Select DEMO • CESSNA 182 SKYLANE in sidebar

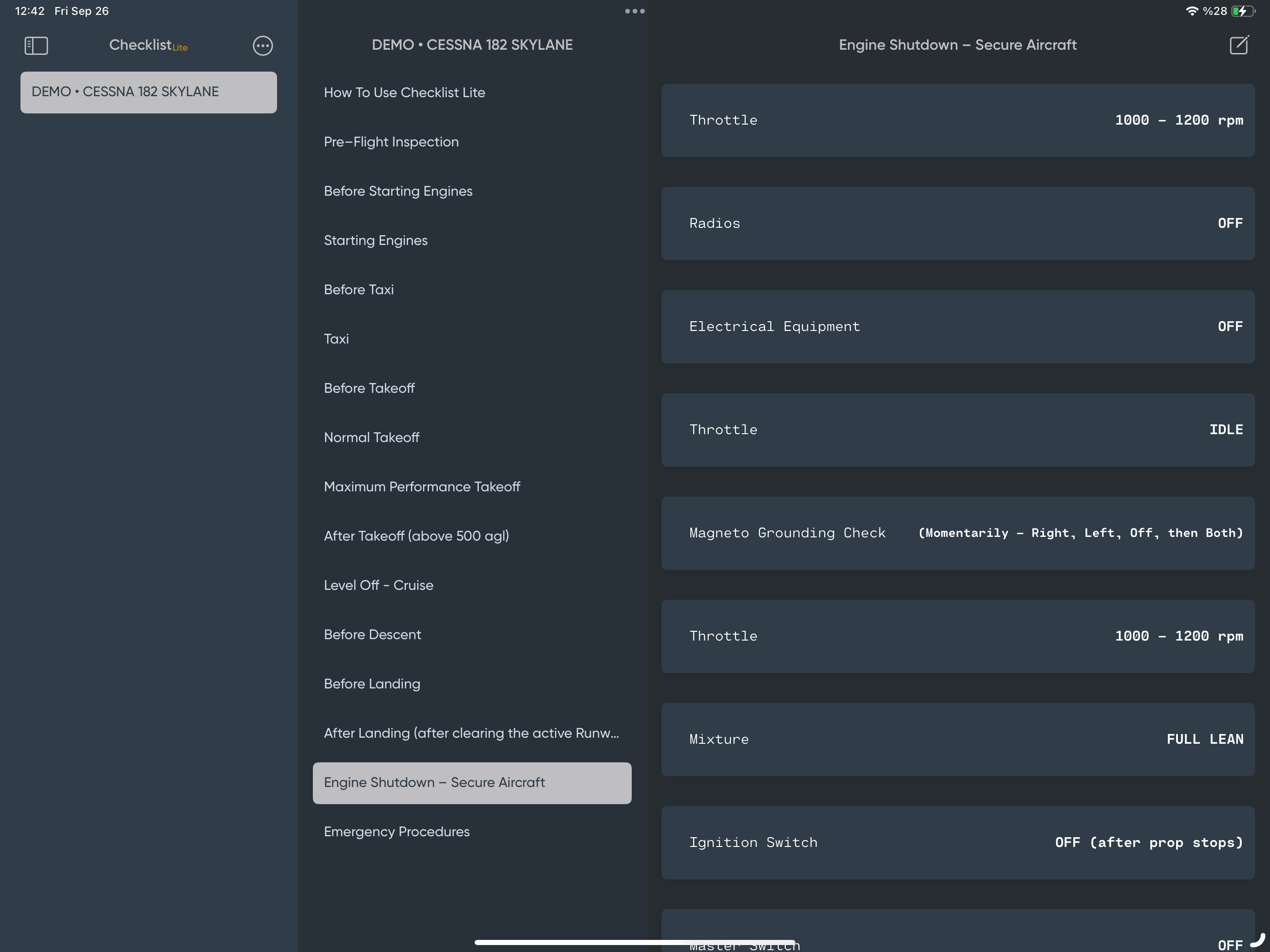click(x=149, y=92)
